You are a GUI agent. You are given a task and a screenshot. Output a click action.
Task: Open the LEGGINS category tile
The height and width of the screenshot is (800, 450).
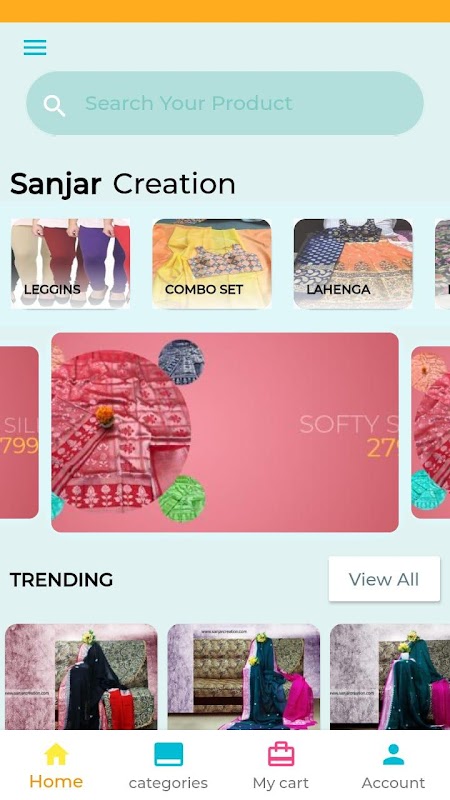70,264
